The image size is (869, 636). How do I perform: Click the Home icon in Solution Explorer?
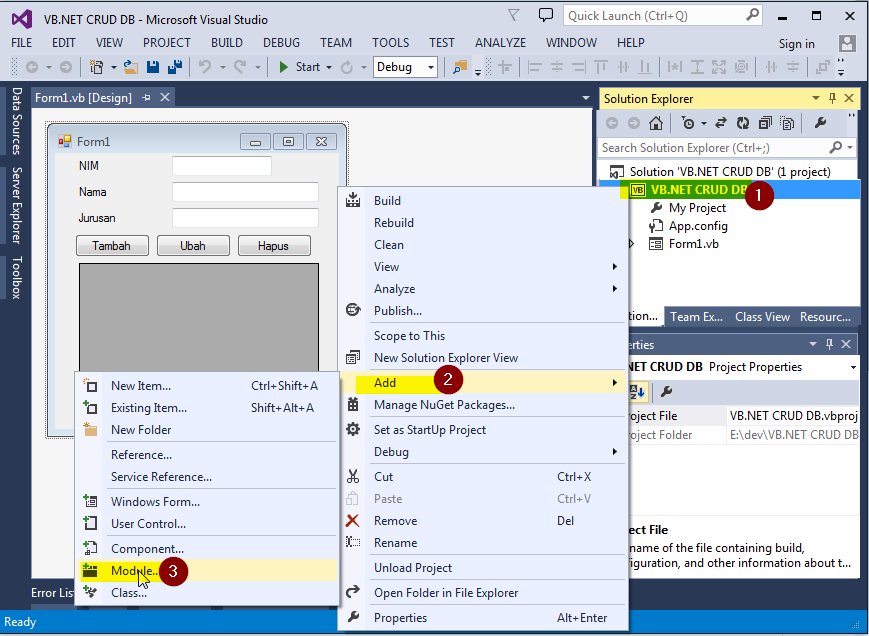(x=656, y=123)
